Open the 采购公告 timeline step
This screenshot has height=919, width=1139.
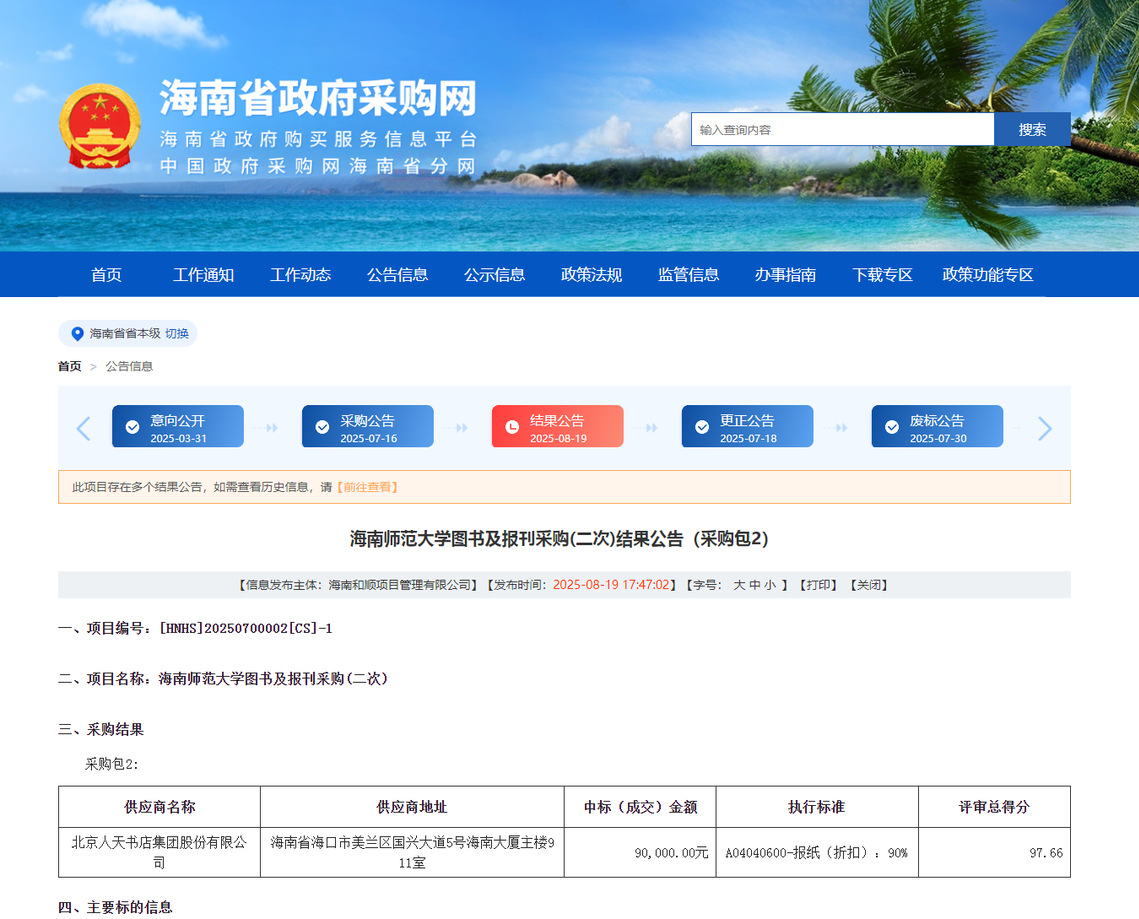(x=367, y=427)
